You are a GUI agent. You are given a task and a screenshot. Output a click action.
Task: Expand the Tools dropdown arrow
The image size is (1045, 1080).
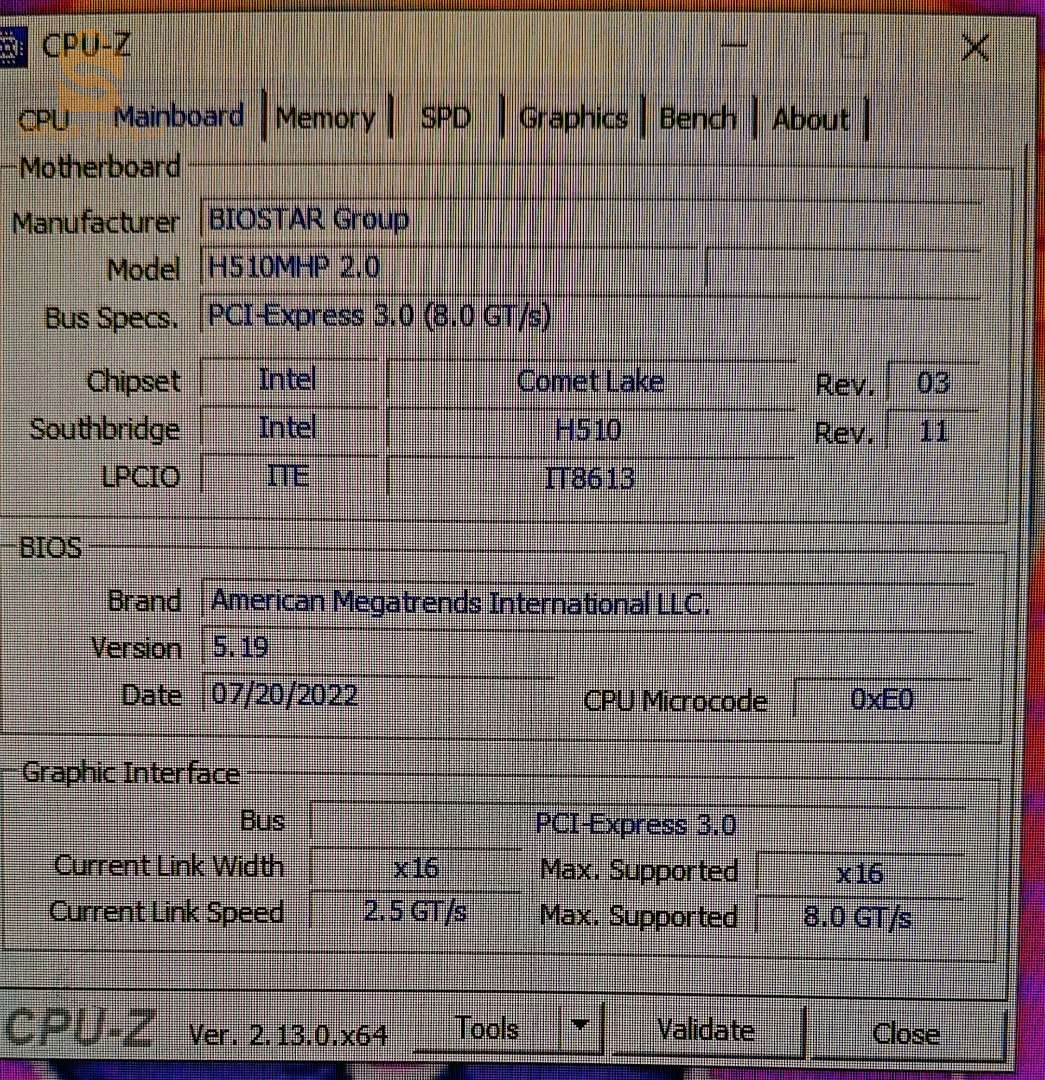pos(580,1027)
